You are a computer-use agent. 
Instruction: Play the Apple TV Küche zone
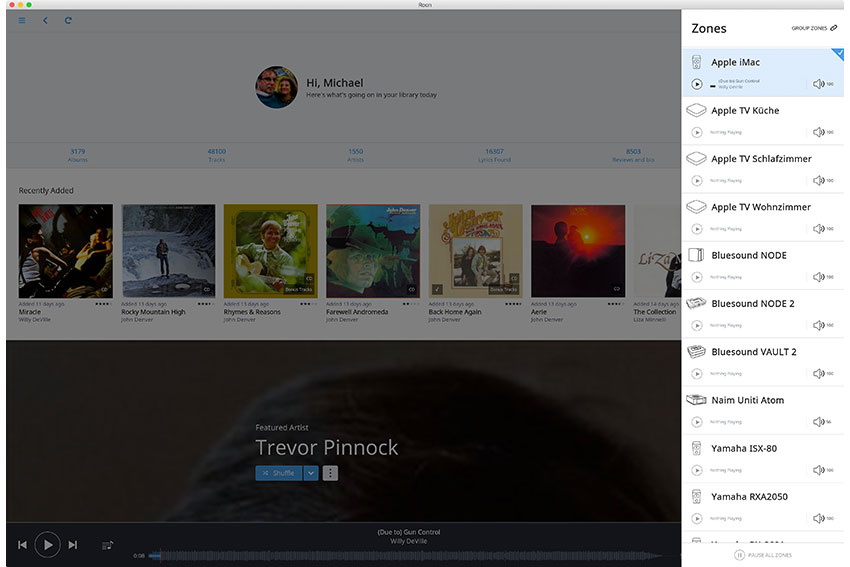pyautogui.click(x=697, y=132)
